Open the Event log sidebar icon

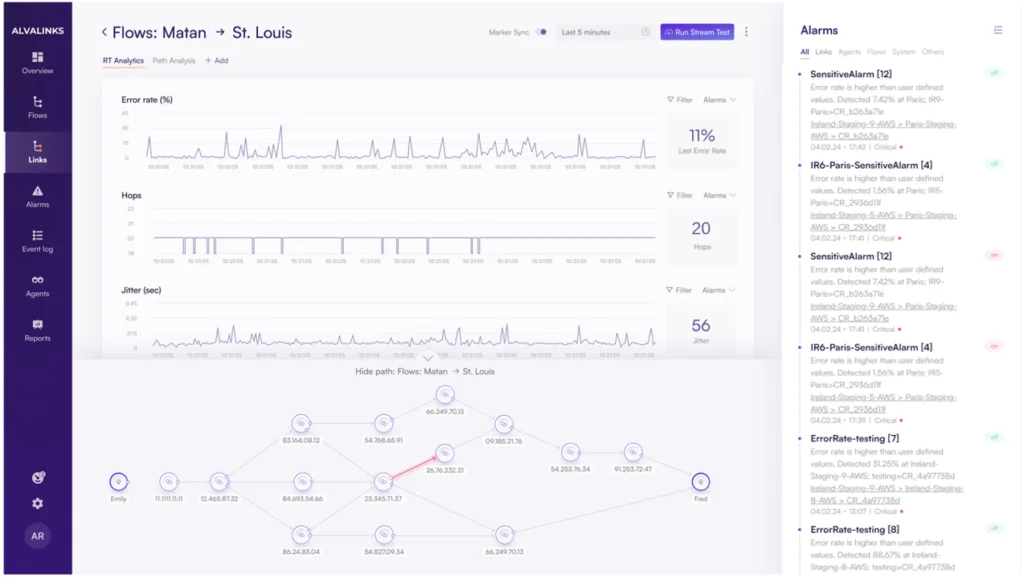tap(37, 241)
